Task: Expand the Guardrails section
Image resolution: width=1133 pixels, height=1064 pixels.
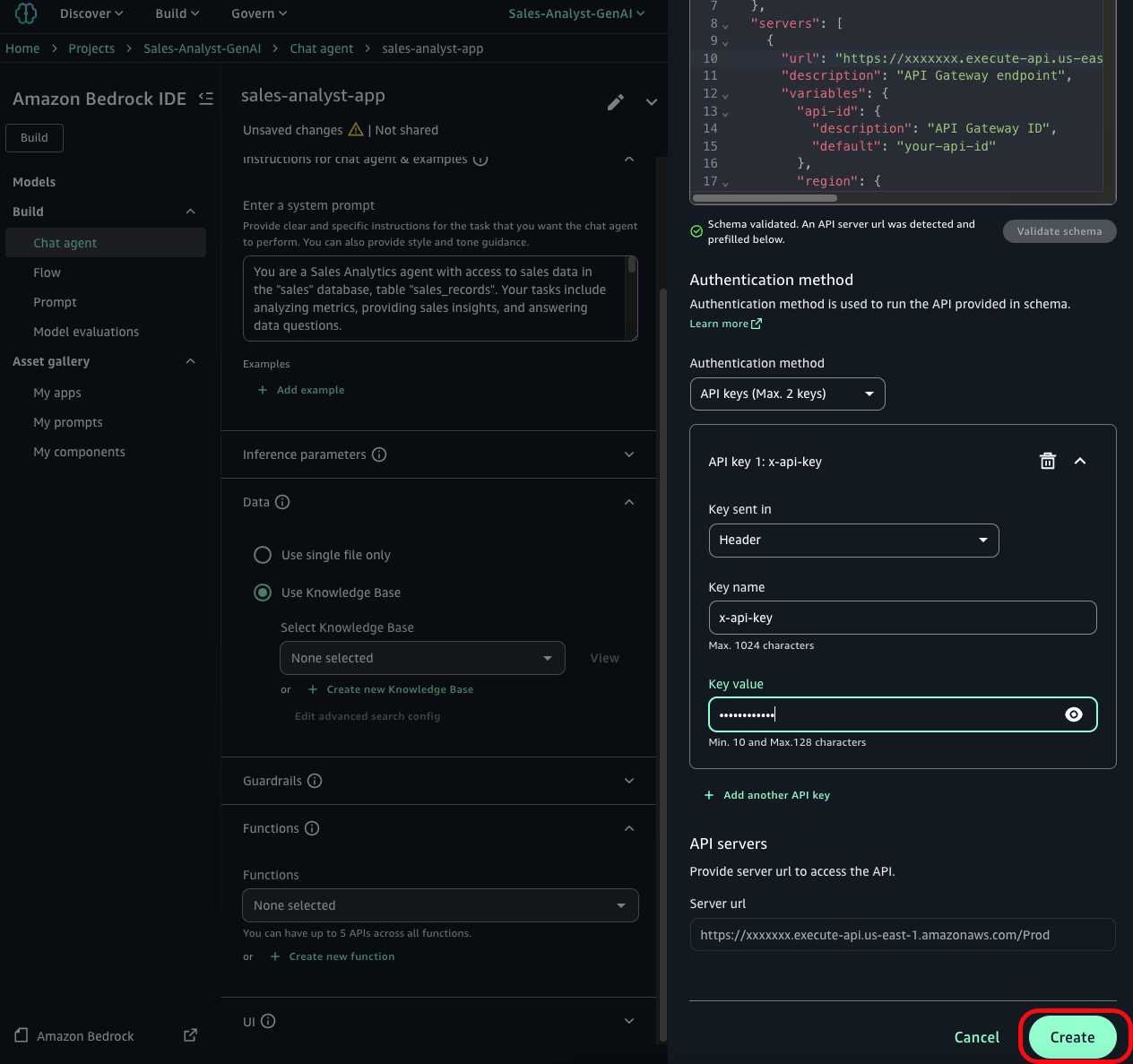Action: click(x=629, y=781)
